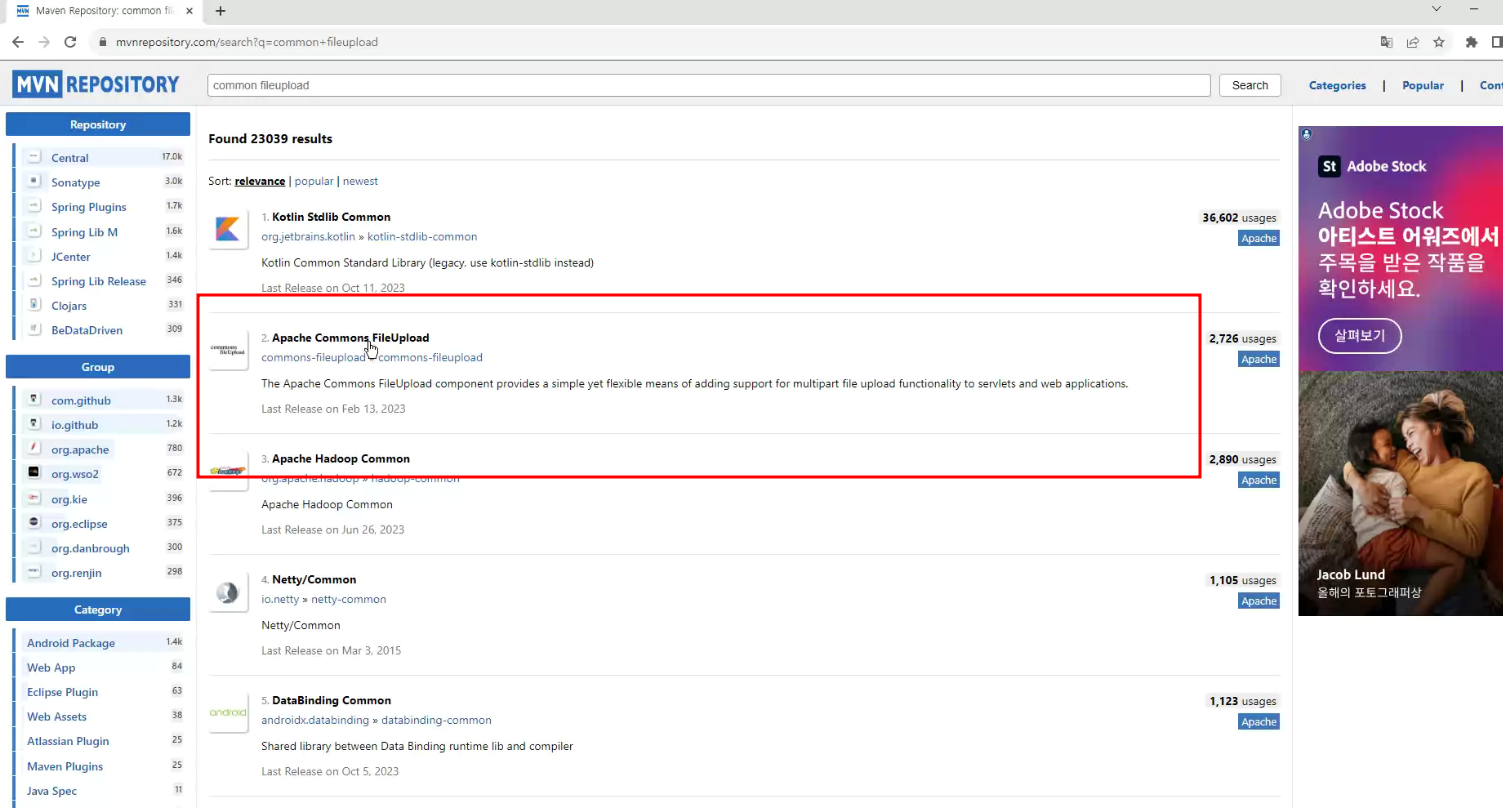
Task: Sort results by popular
Action: (x=314, y=181)
